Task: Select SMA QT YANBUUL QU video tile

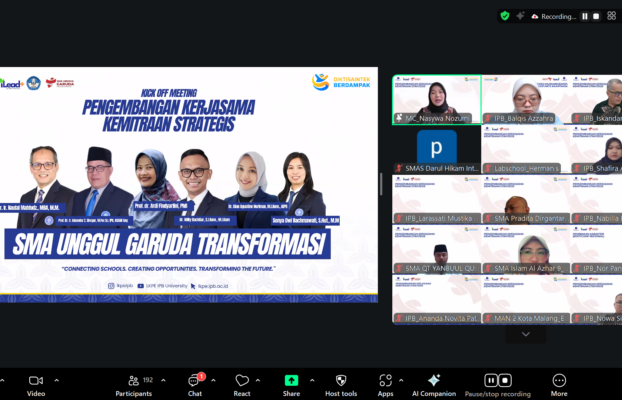Action: [437, 250]
